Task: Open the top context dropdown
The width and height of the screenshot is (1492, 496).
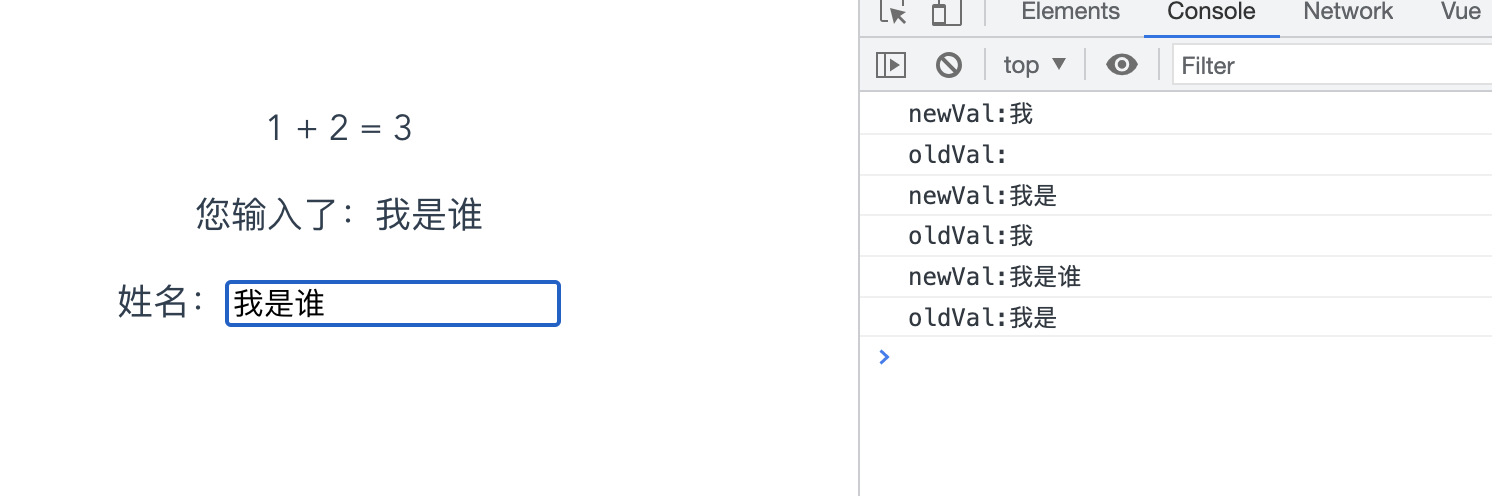Action: 1035,65
